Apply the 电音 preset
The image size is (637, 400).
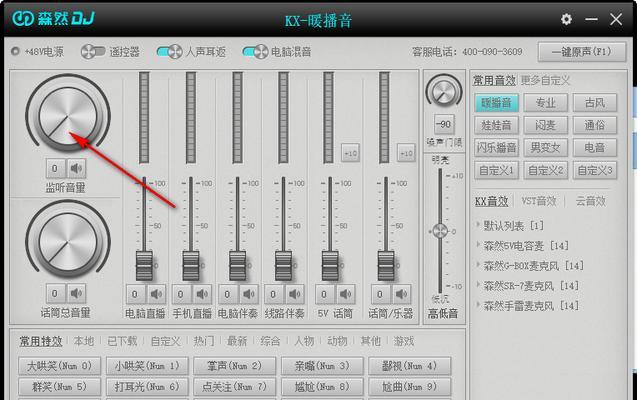(x=595, y=148)
